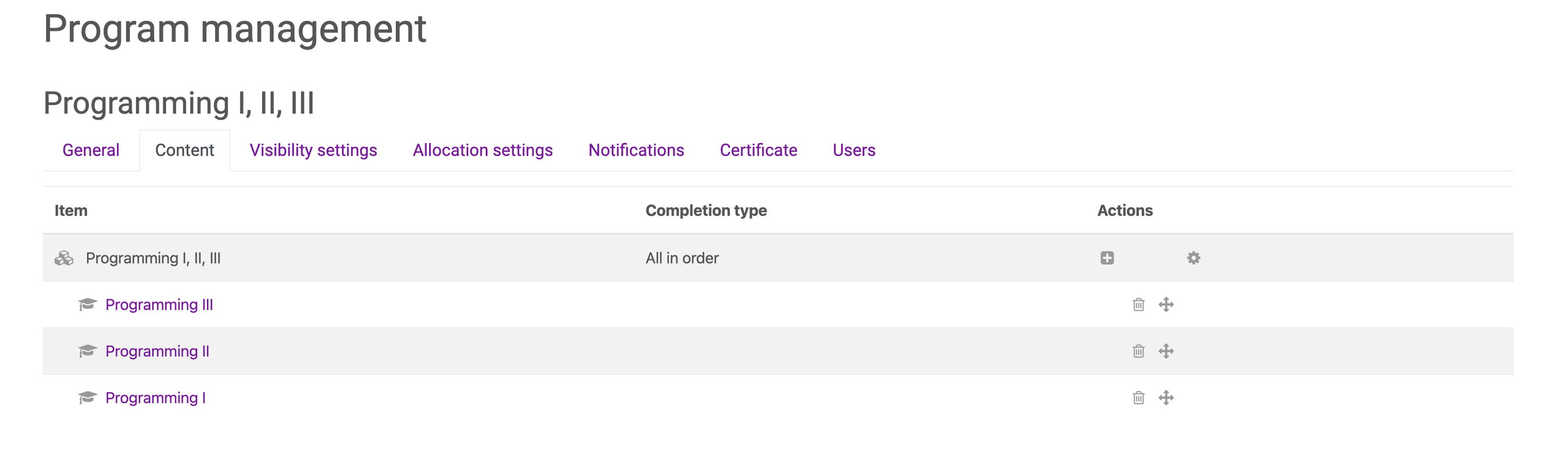Click the 'Item' column header
Screen dimensions: 1568x464
71,211
